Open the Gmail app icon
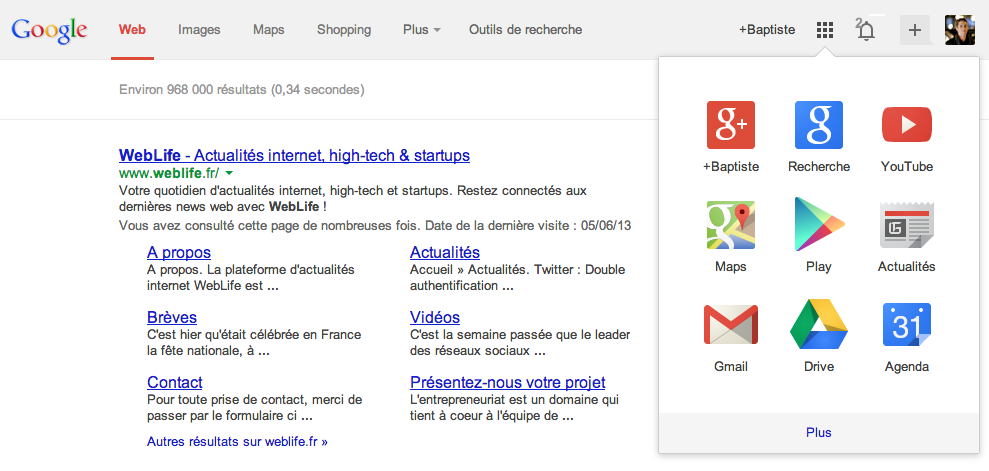 (730, 325)
